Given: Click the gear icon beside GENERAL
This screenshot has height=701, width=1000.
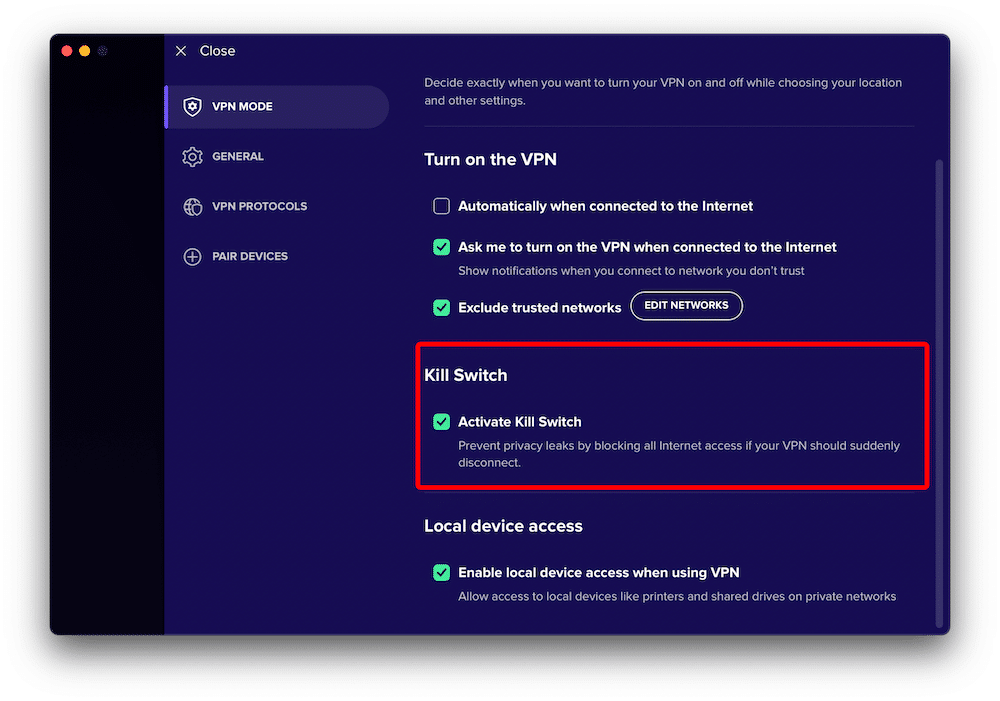Looking at the screenshot, I should 192,157.
